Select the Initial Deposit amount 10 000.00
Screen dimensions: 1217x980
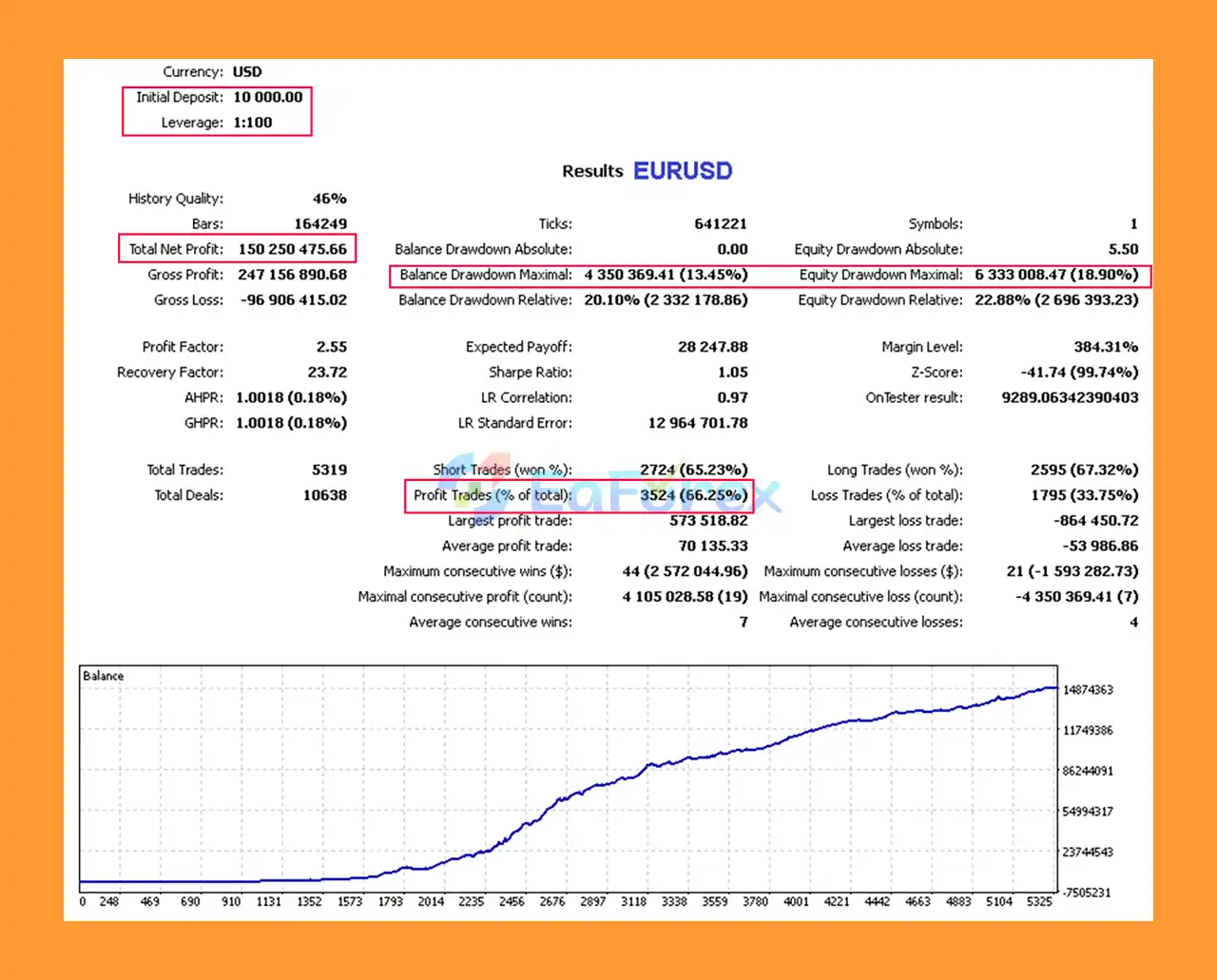coord(267,97)
